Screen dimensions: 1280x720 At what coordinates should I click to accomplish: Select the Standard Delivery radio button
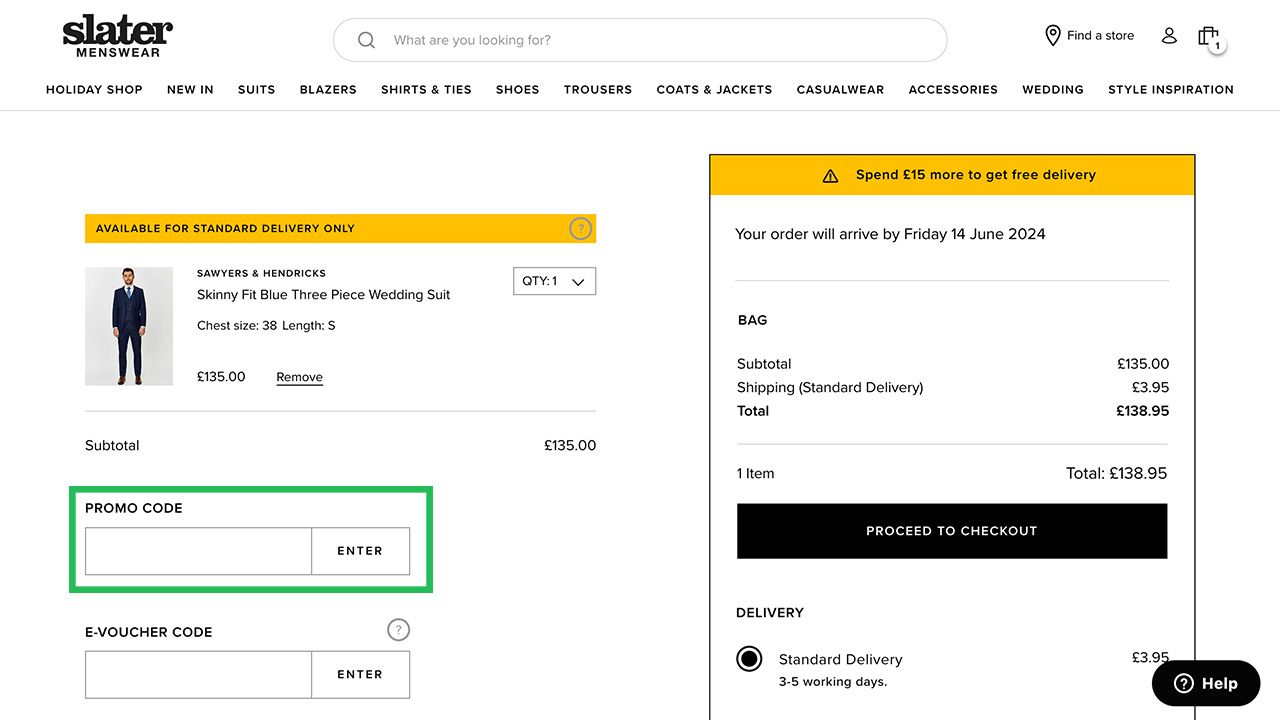click(749, 659)
